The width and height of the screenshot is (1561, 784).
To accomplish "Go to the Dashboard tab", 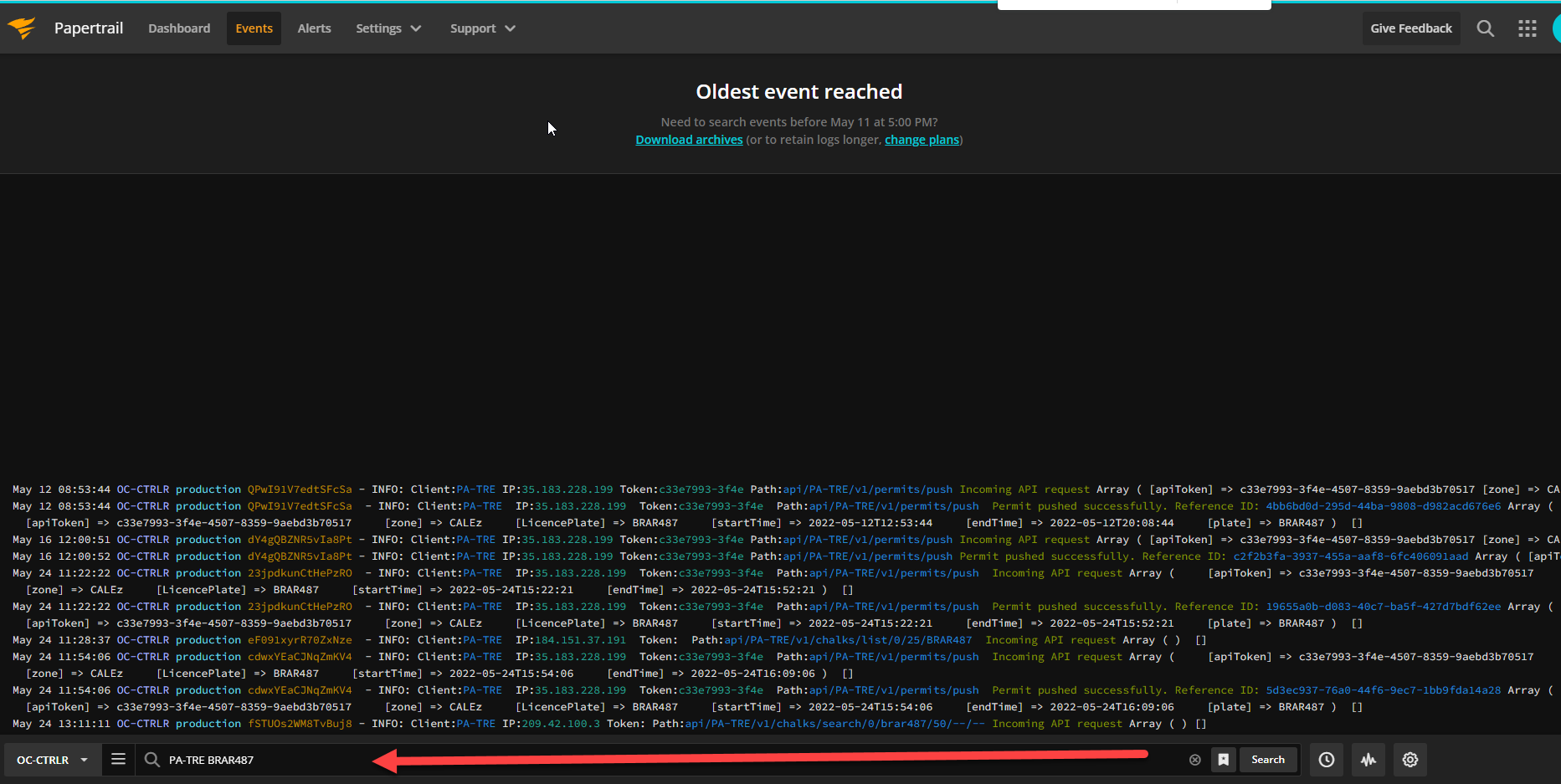I will point(179,28).
